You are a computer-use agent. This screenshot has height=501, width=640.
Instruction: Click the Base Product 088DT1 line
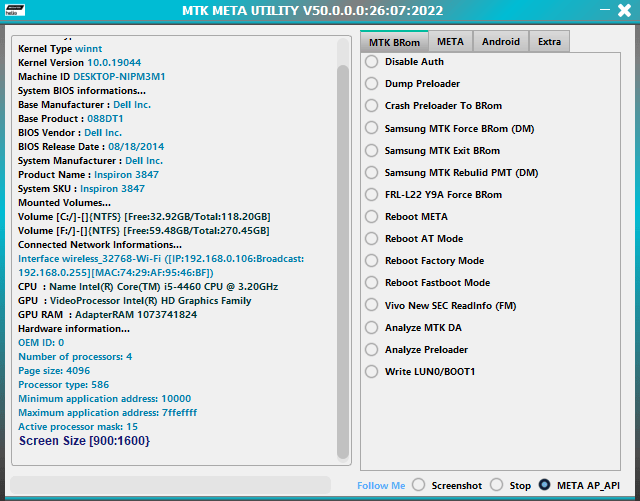pyautogui.click(x=71, y=119)
